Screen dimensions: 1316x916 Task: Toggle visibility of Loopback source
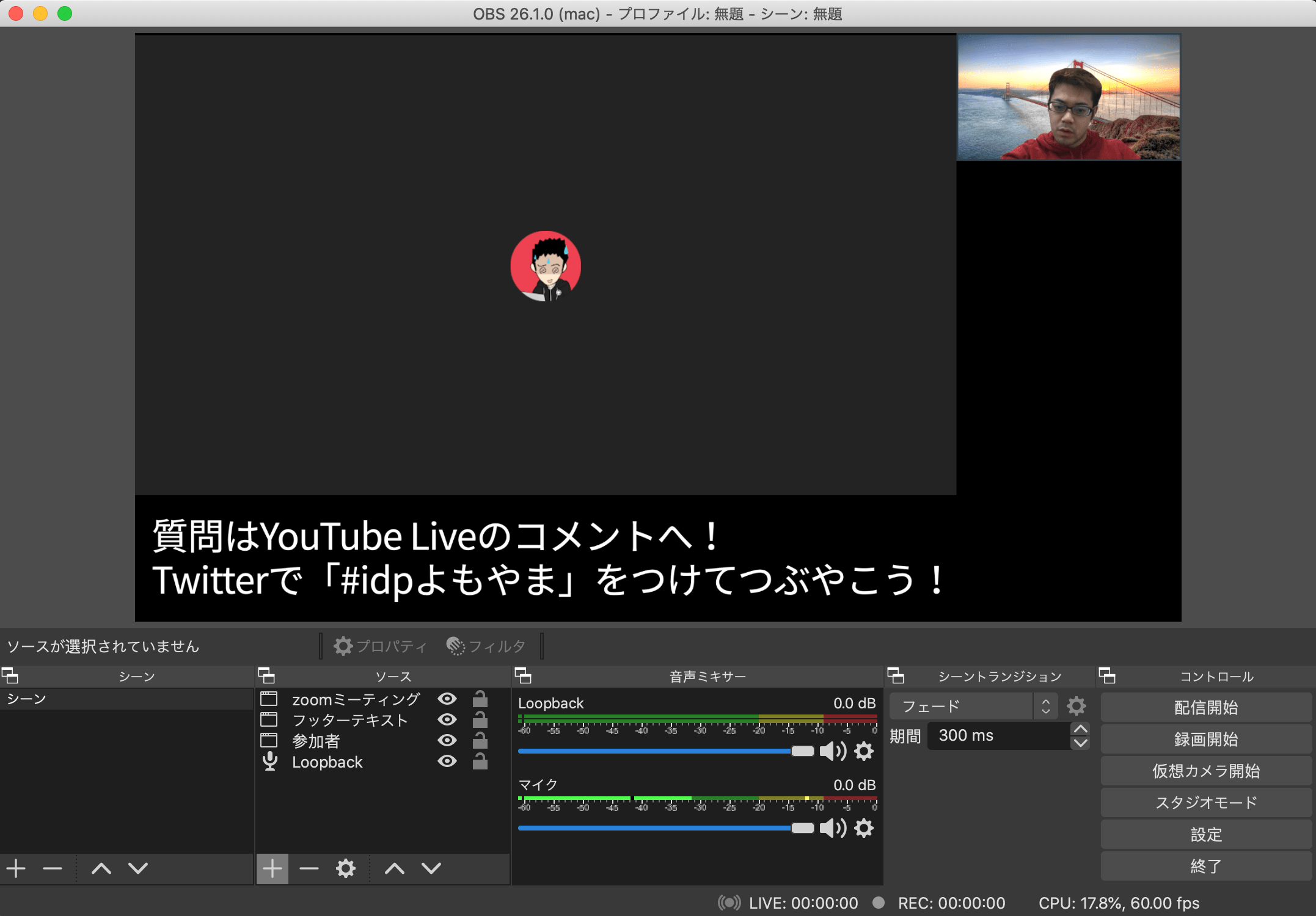click(447, 762)
